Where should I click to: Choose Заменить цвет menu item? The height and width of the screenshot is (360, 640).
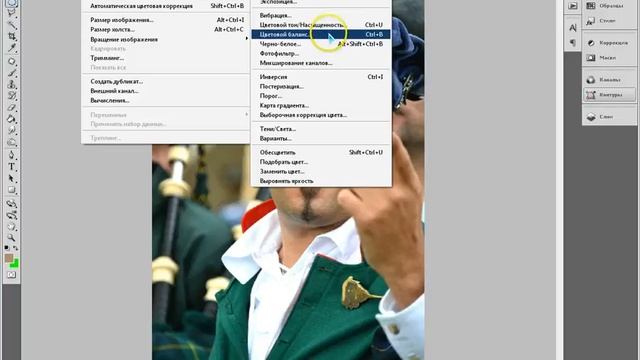[321, 171]
